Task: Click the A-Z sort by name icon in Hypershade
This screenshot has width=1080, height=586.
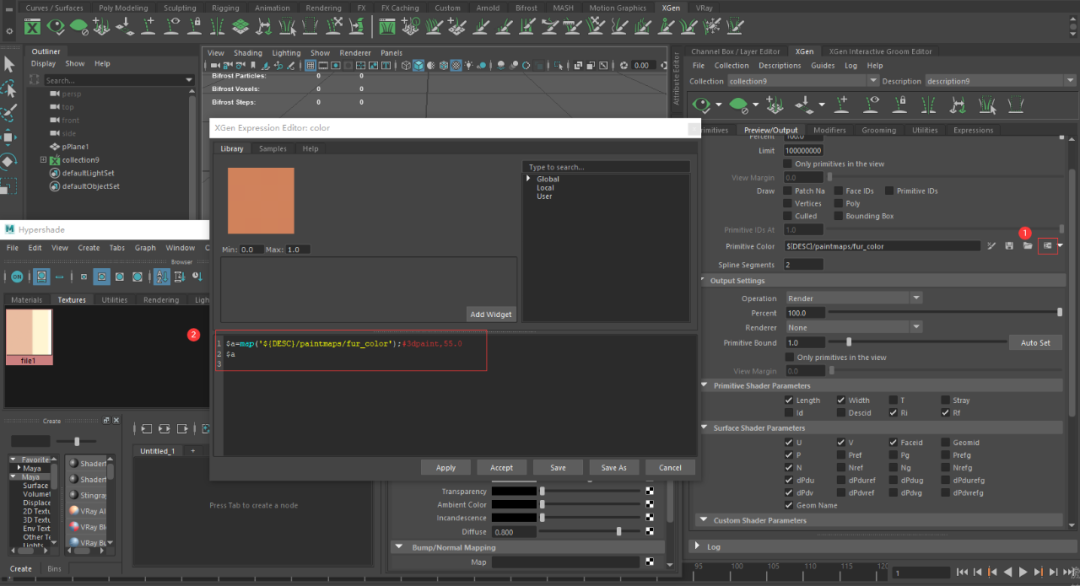Action: point(162,277)
